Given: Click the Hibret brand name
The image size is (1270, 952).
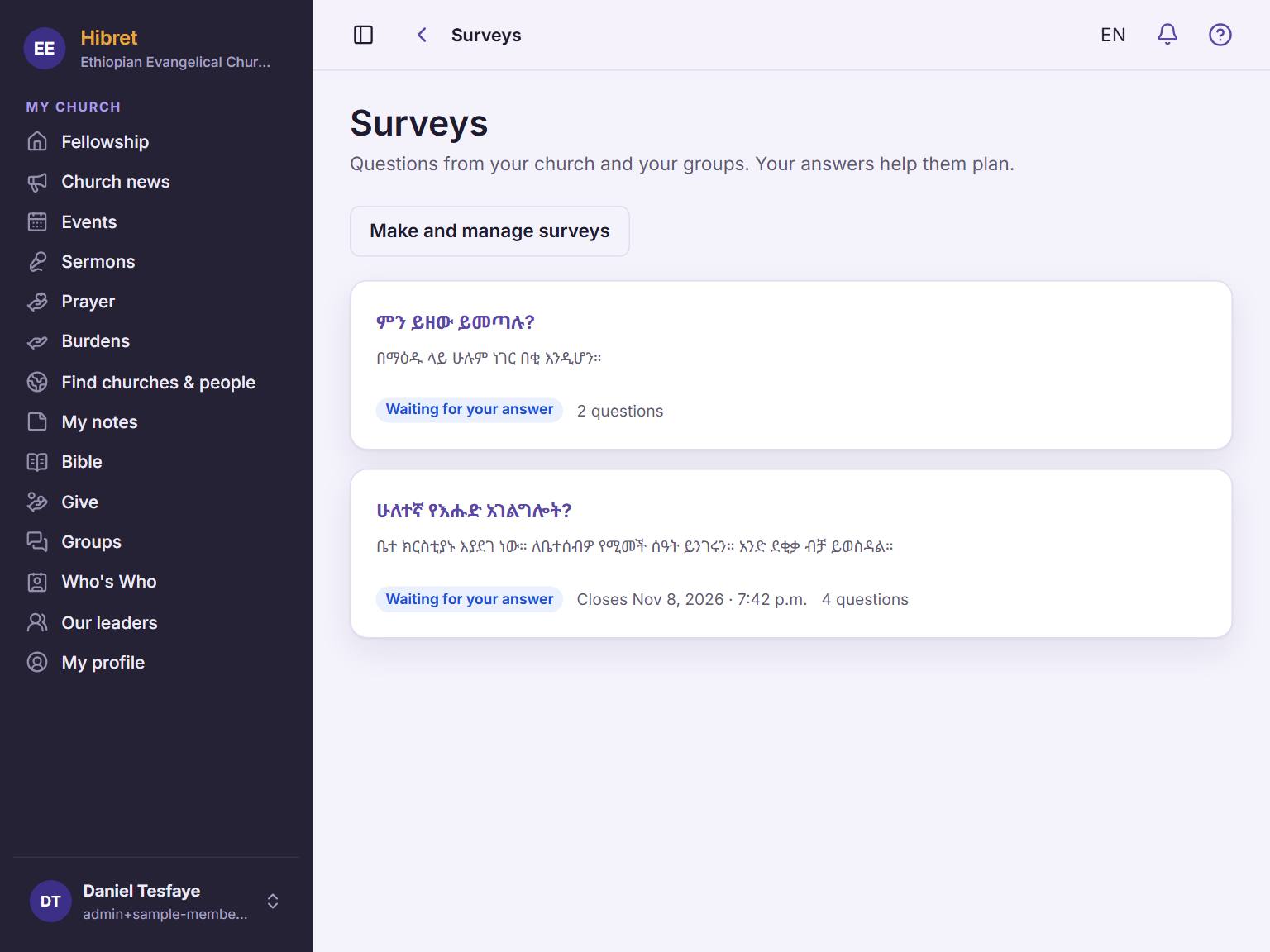Looking at the screenshot, I should tap(109, 38).
